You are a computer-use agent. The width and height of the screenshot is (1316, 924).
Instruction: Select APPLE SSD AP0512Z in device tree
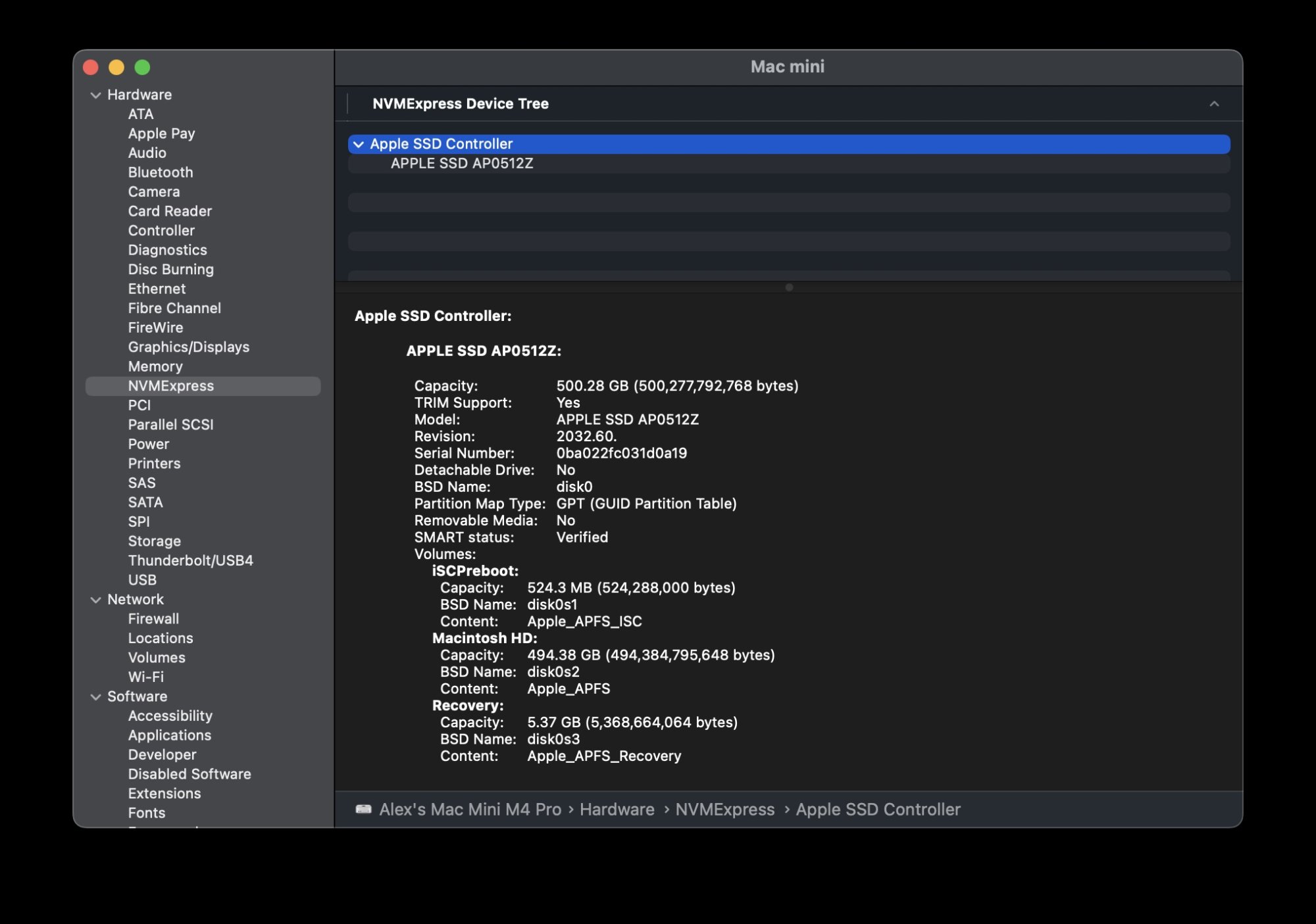pyautogui.click(x=462, y=164)
